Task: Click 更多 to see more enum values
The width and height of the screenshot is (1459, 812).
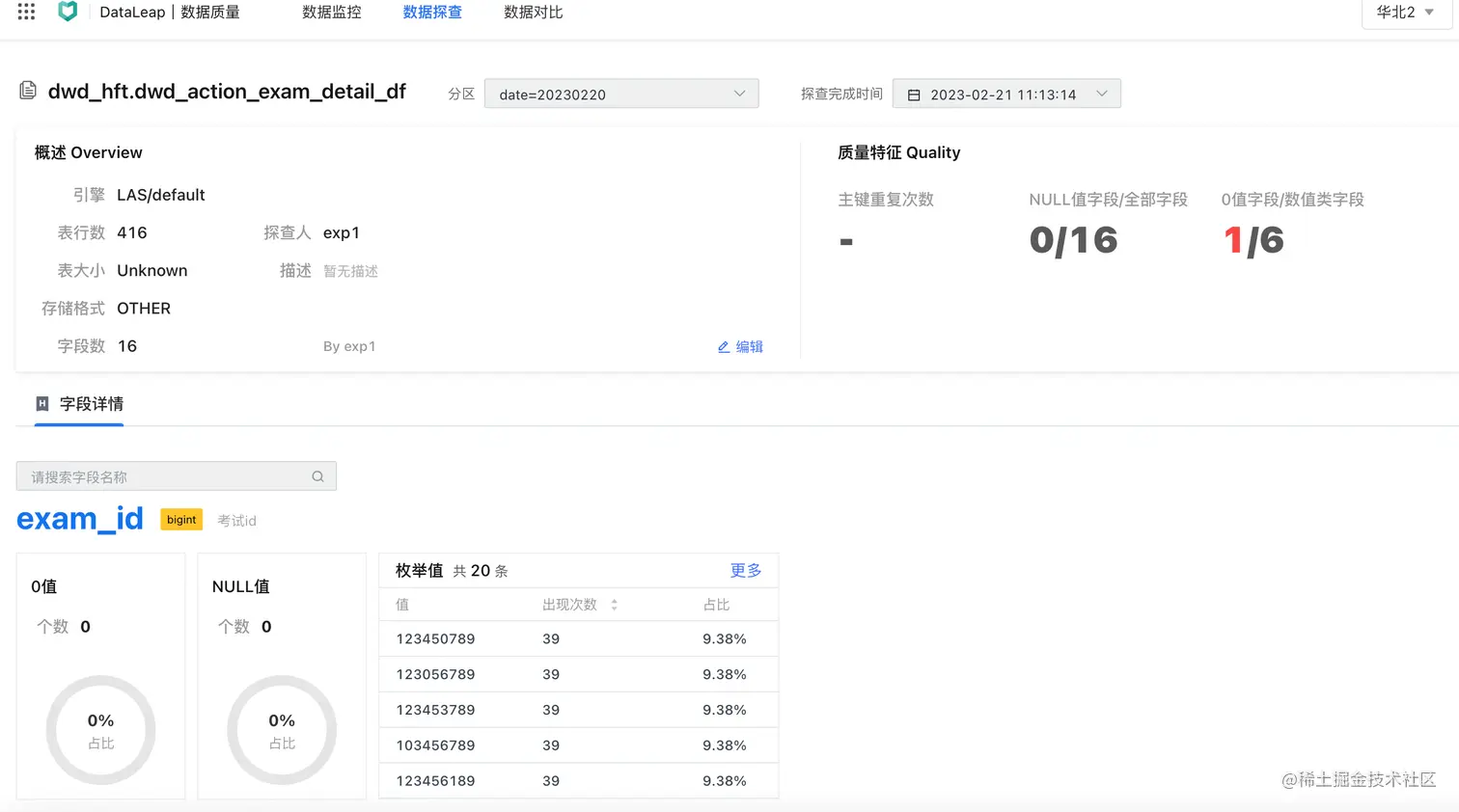Action: pyautogui.click(x=746, y=570)
